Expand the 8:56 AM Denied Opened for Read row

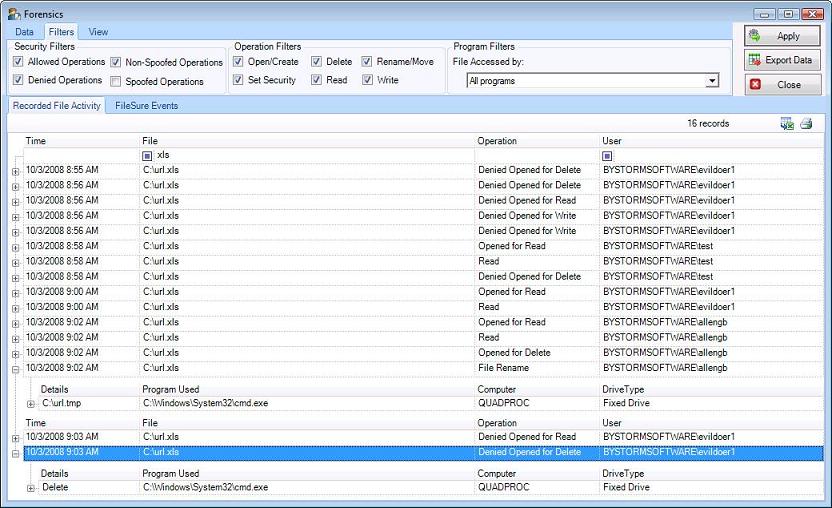coord(15,202)
